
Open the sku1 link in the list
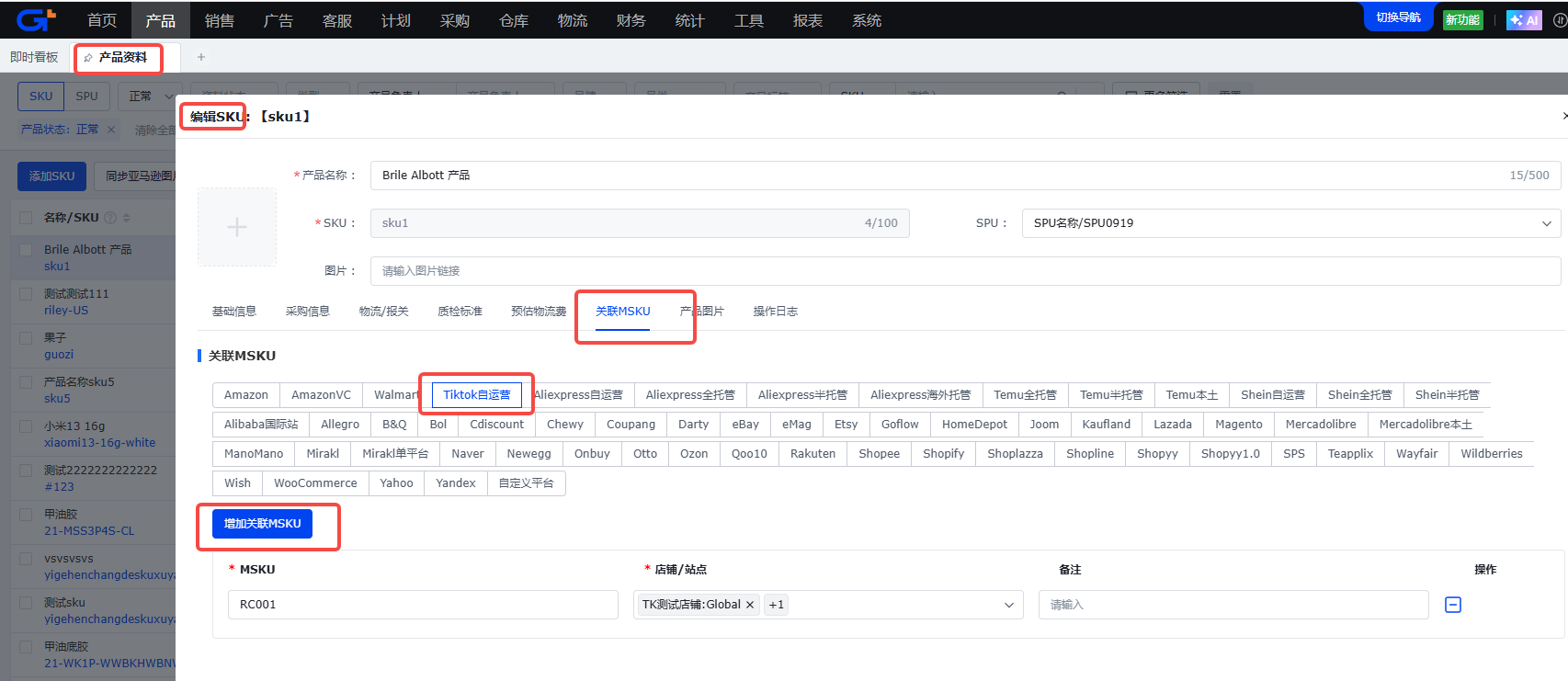pos(57,267)
